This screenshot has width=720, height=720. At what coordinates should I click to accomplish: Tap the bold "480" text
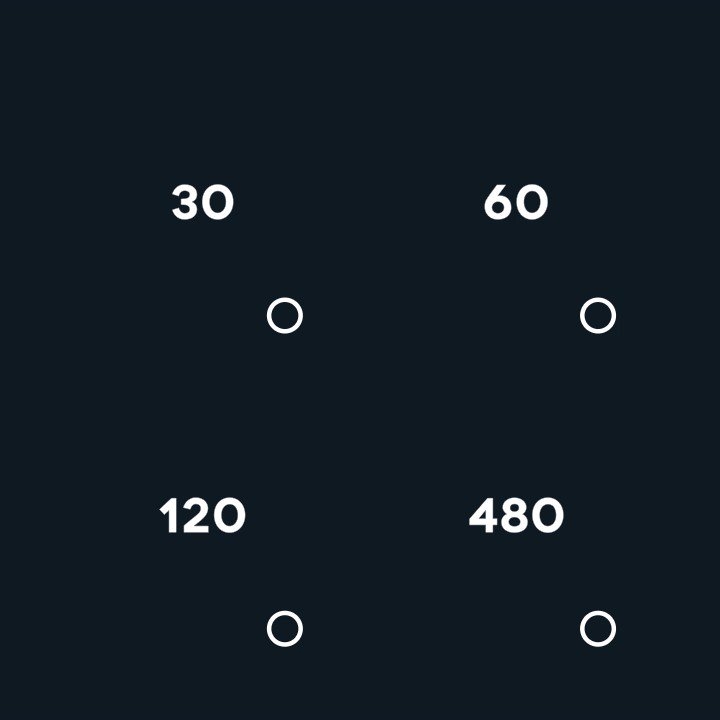coord(516,517)
